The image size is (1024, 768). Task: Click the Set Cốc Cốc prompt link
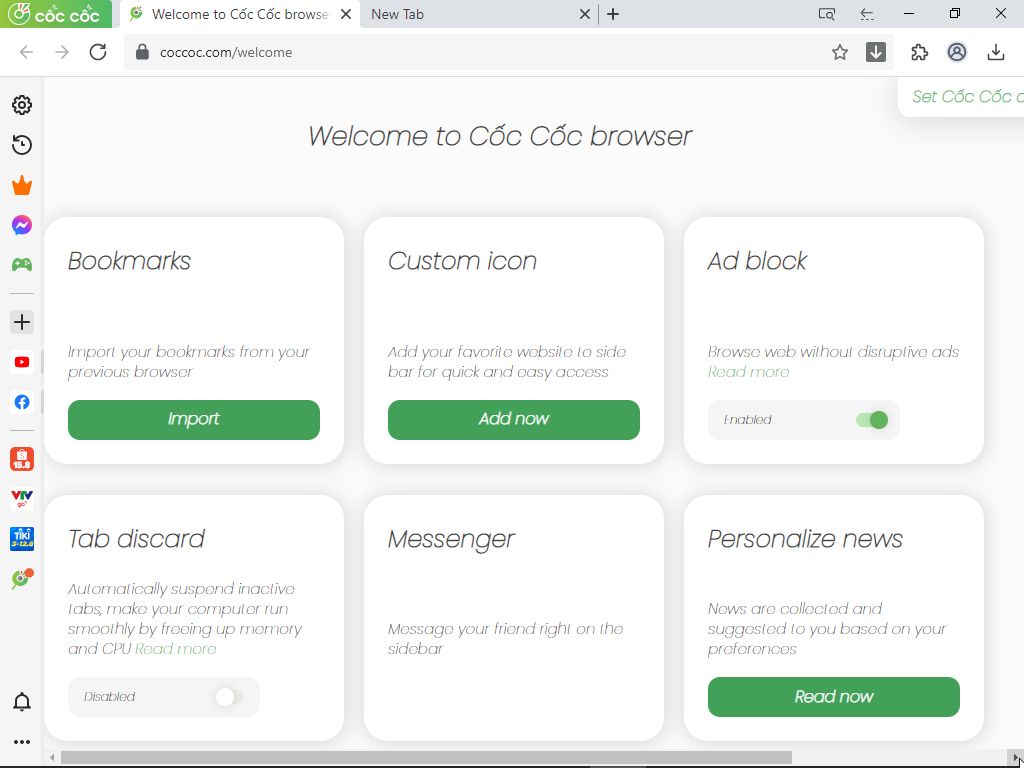[x=968, y=97]
